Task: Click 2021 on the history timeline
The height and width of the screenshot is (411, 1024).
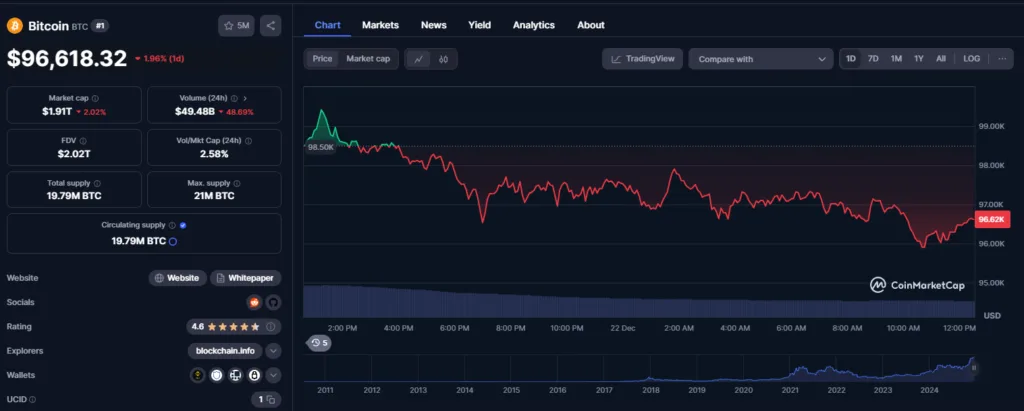Action: (790, 390)
